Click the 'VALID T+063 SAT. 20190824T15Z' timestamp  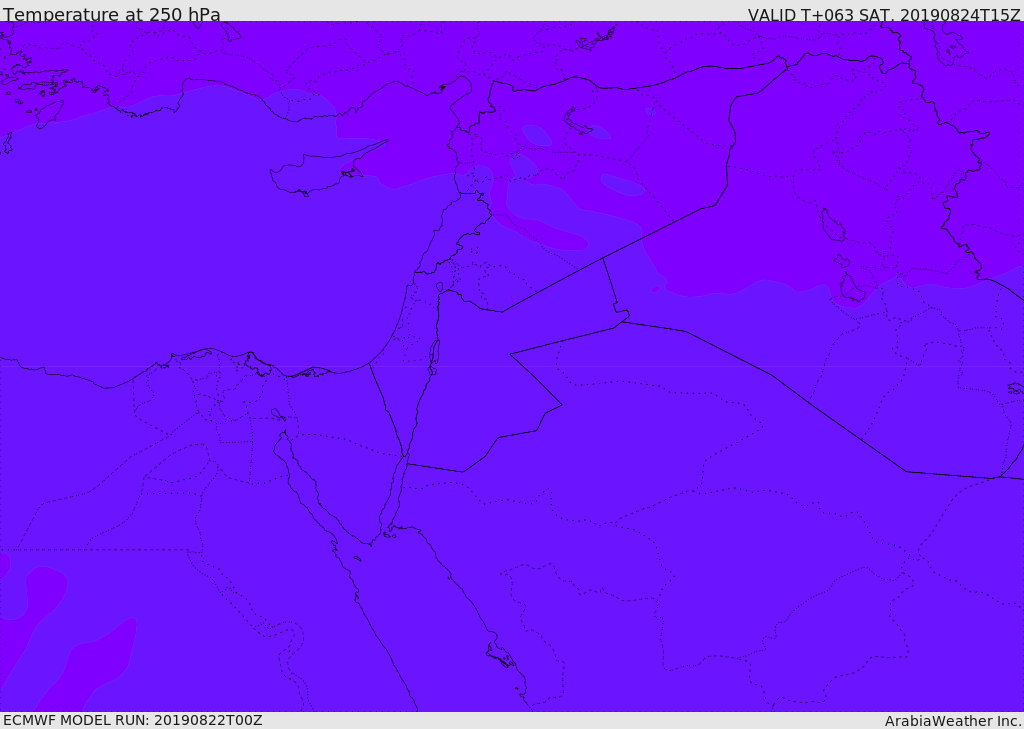pyautogui.click(x=884, y=14)
